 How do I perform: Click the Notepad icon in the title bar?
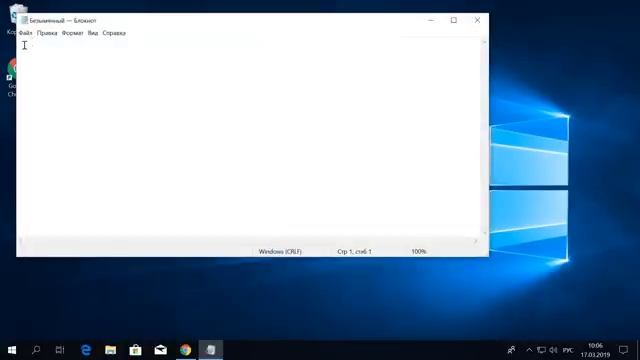tap(24, 20)
